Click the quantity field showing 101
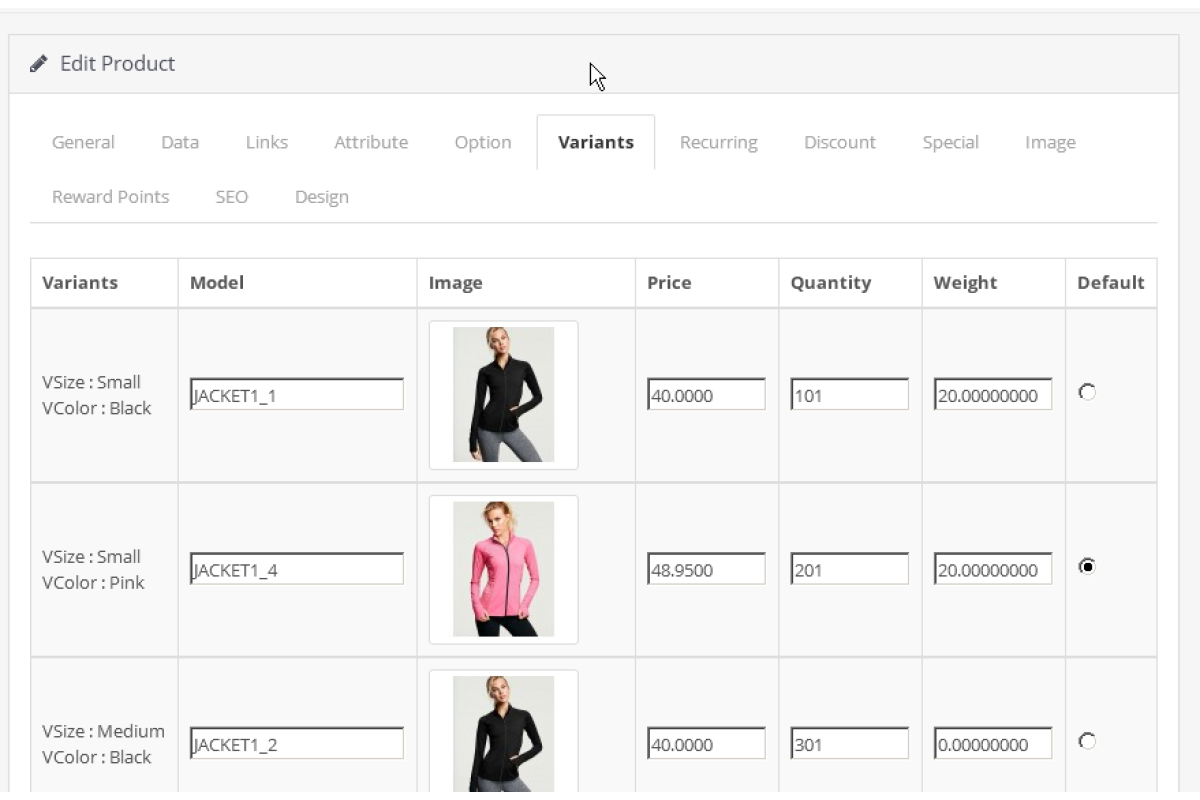This screenshot has height=800, width=1200. click(849, 395)
